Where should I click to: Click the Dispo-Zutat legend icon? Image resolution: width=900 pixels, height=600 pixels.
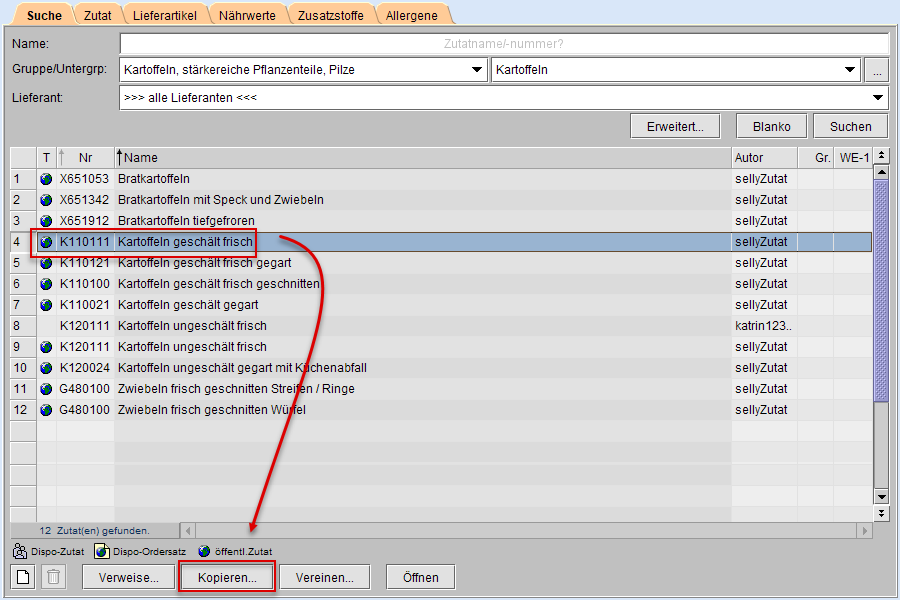click(20, 551)
